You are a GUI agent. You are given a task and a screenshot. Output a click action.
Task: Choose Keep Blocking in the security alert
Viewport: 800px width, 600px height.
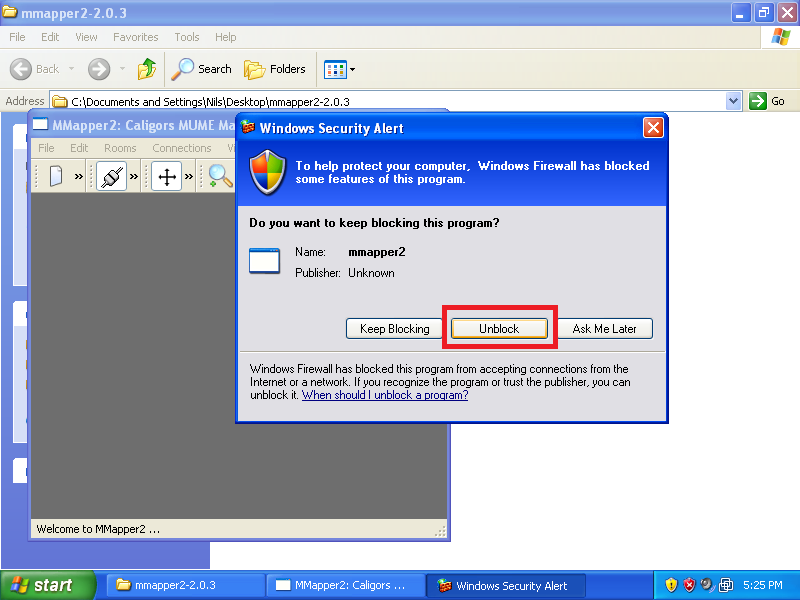tap(394, 329)
